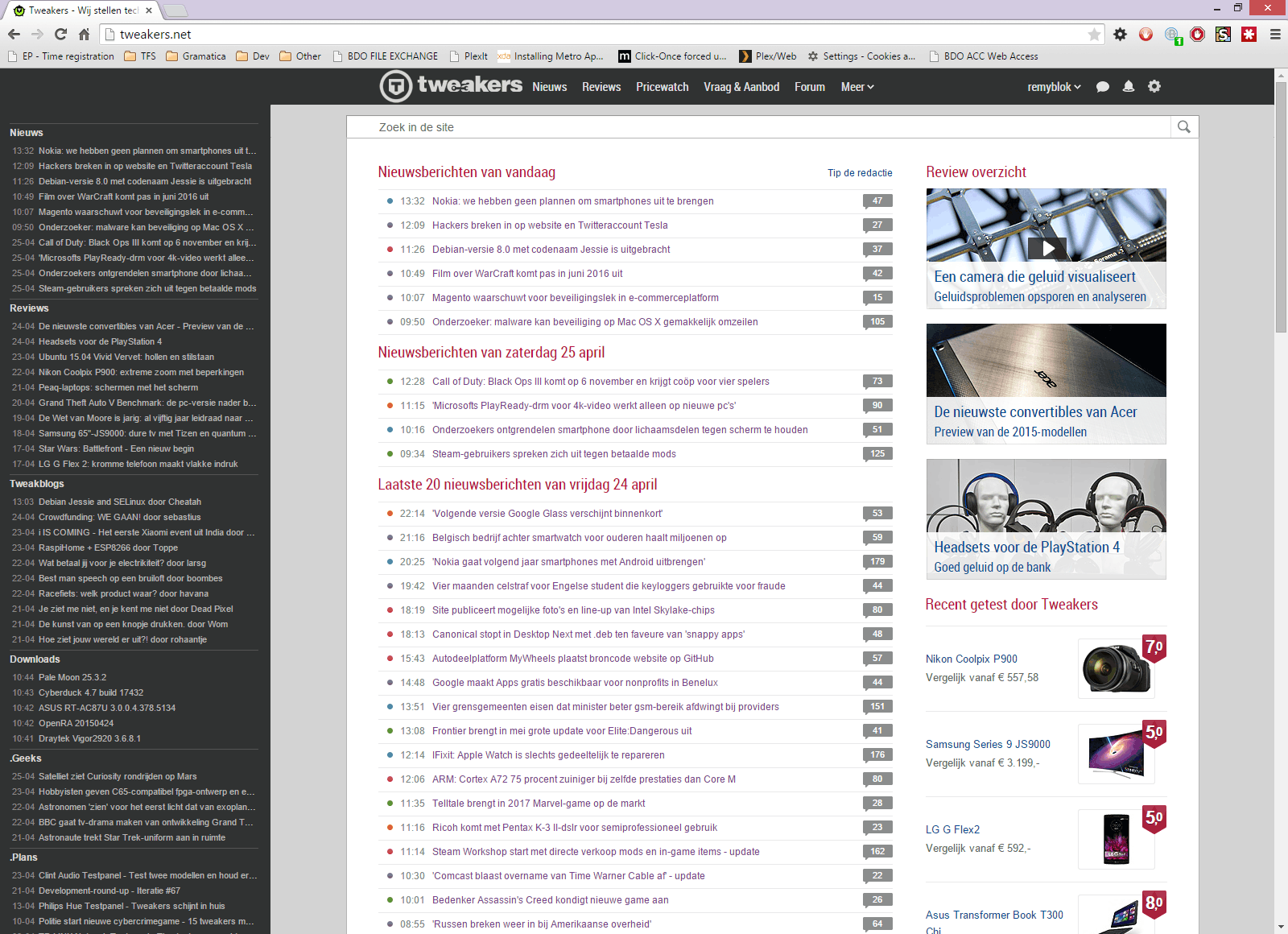1288x934 pixels.
Task: Click the 7,0 score badge for Nikon Coolpix
Action: coord(1154,647)
